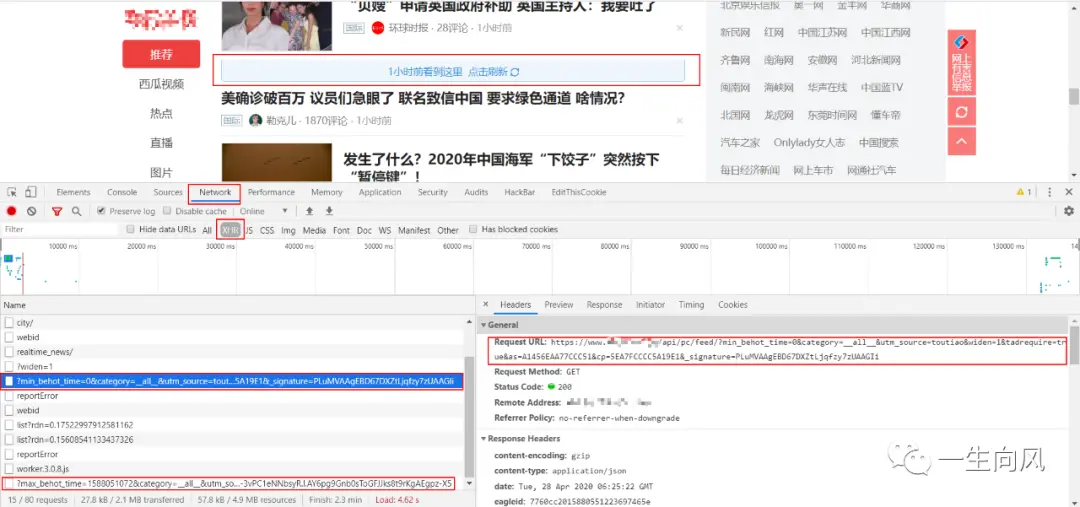This screenshot has height=507, width=1080.
Task: Click the back-to-top arrow button
Action: coord(962,141)
